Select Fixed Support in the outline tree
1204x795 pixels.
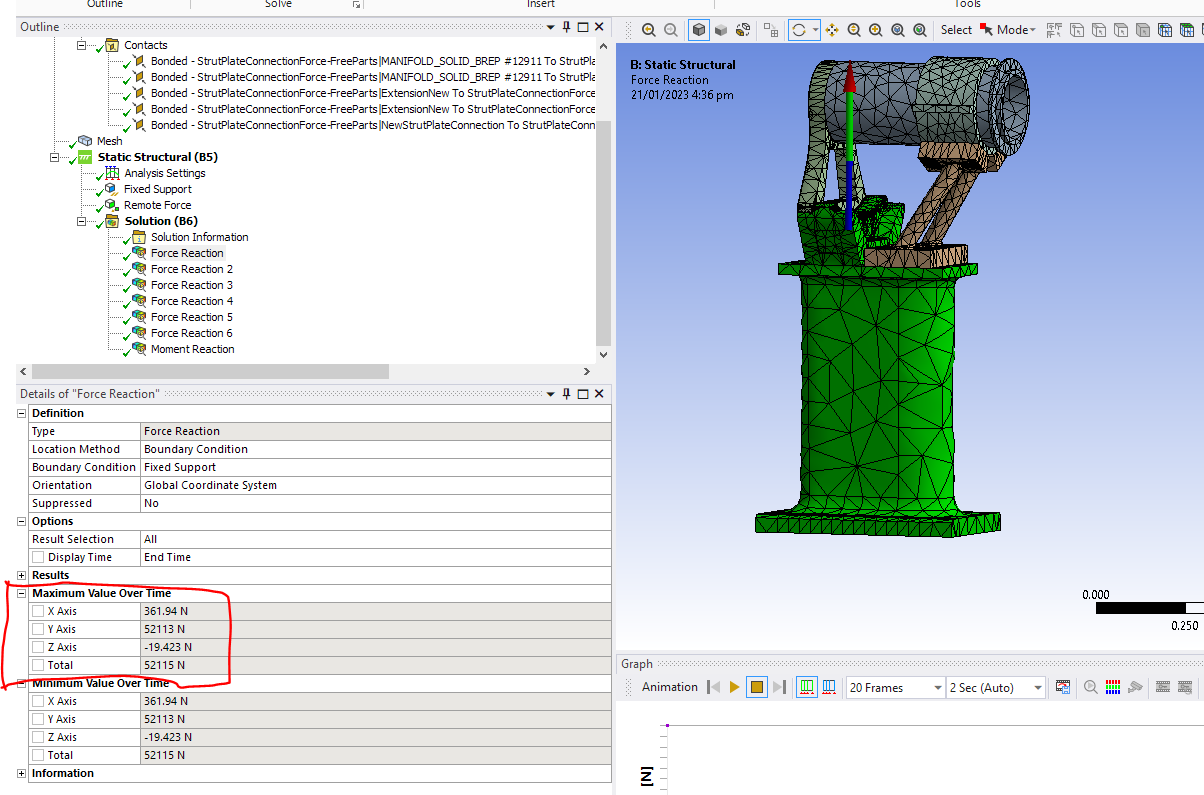[x=157, y=189]
